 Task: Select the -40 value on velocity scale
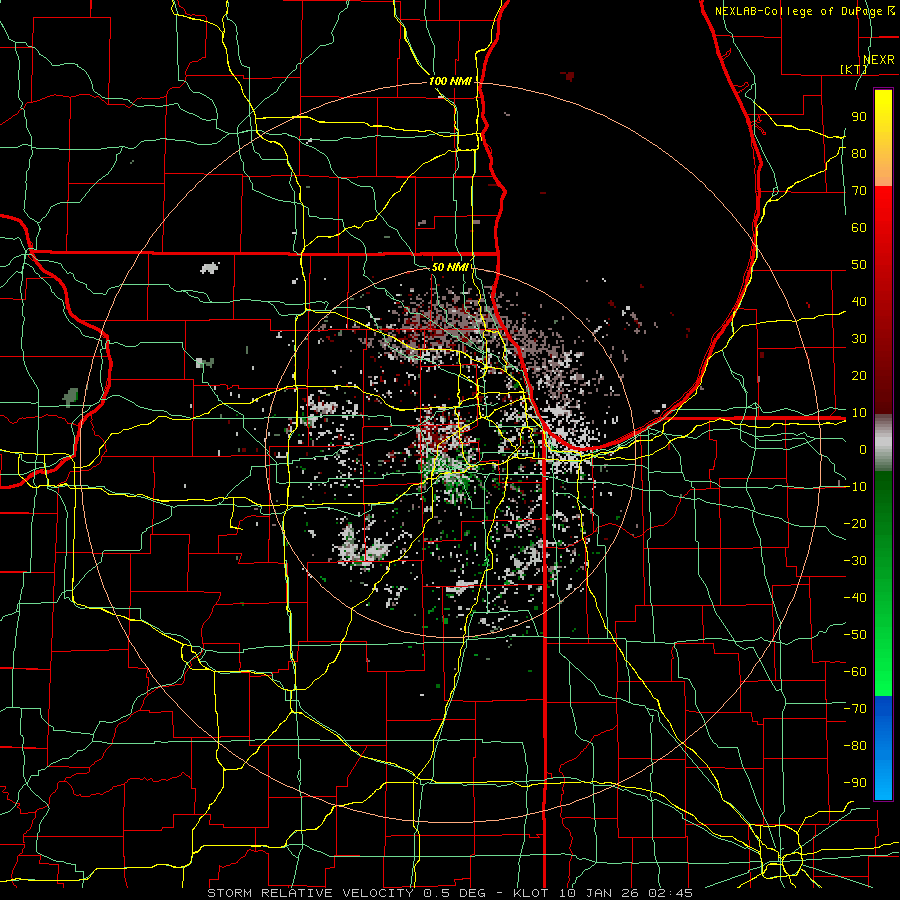click(855, 598)
